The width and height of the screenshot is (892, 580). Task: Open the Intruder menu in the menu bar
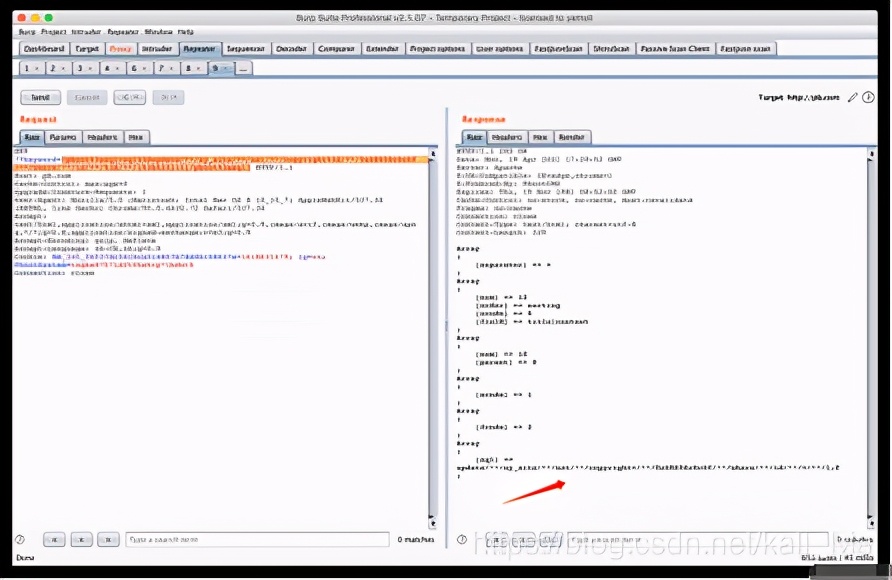click(x=86, y=32)
